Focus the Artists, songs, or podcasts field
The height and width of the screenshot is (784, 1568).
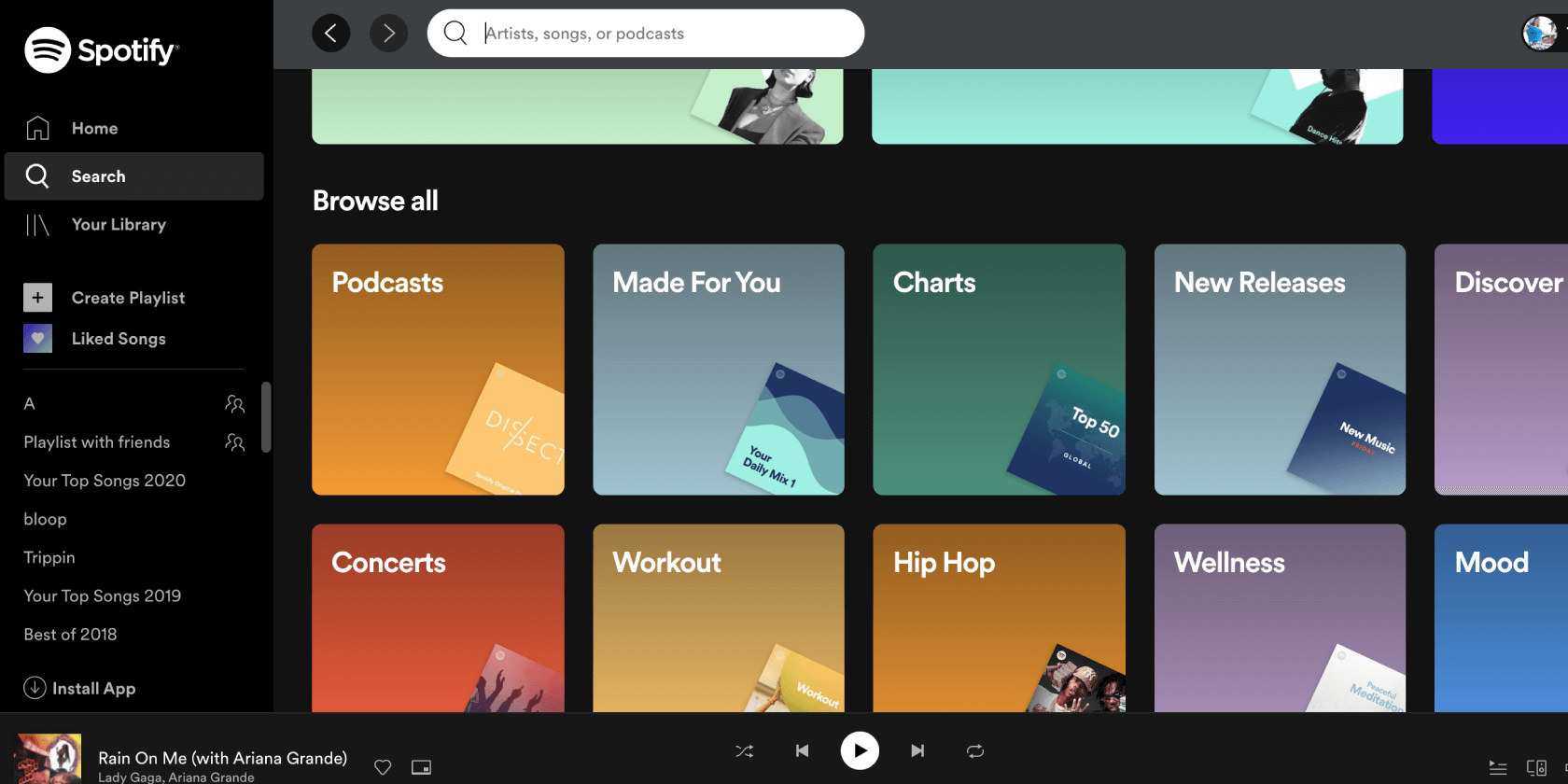[646, 34]
